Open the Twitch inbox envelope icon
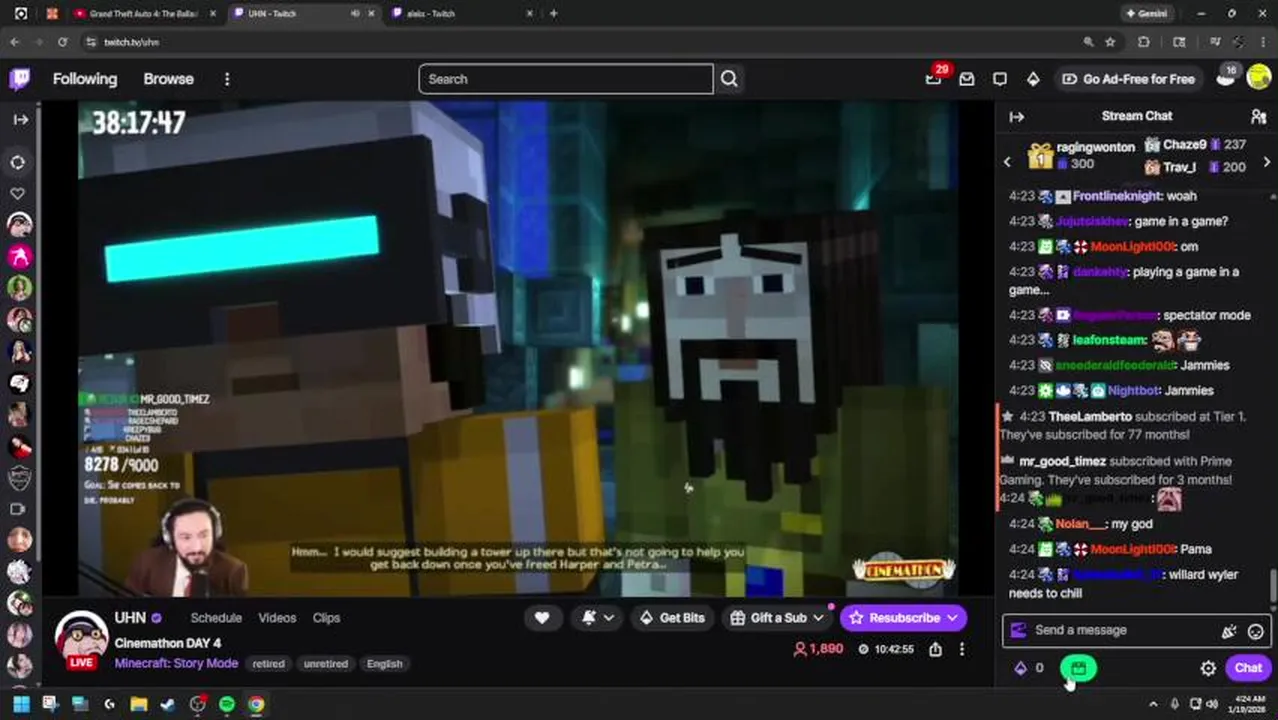1278x720 pixels. [x=966, y=79]
